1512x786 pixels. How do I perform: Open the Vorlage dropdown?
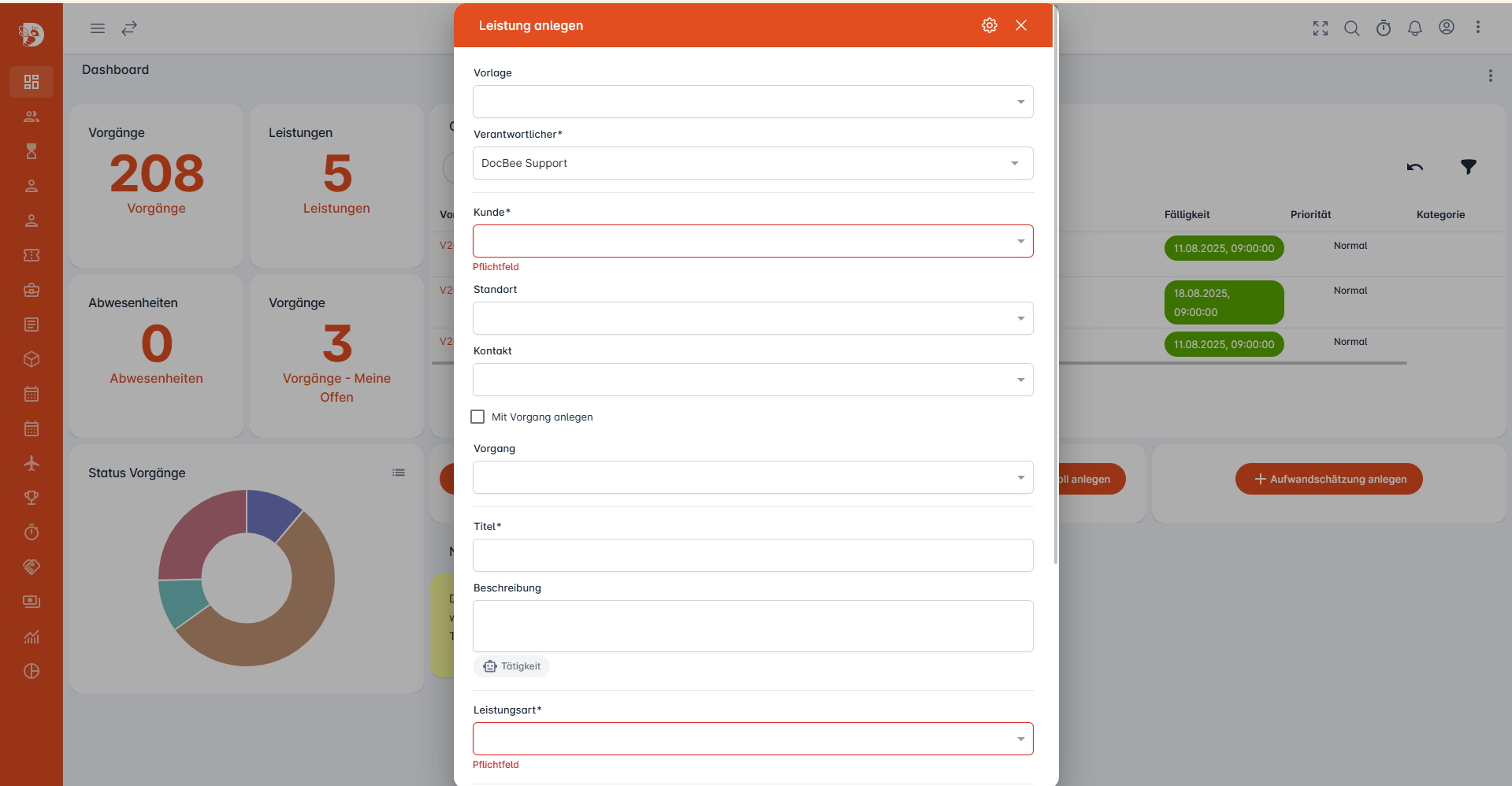(x=753, y=102)
